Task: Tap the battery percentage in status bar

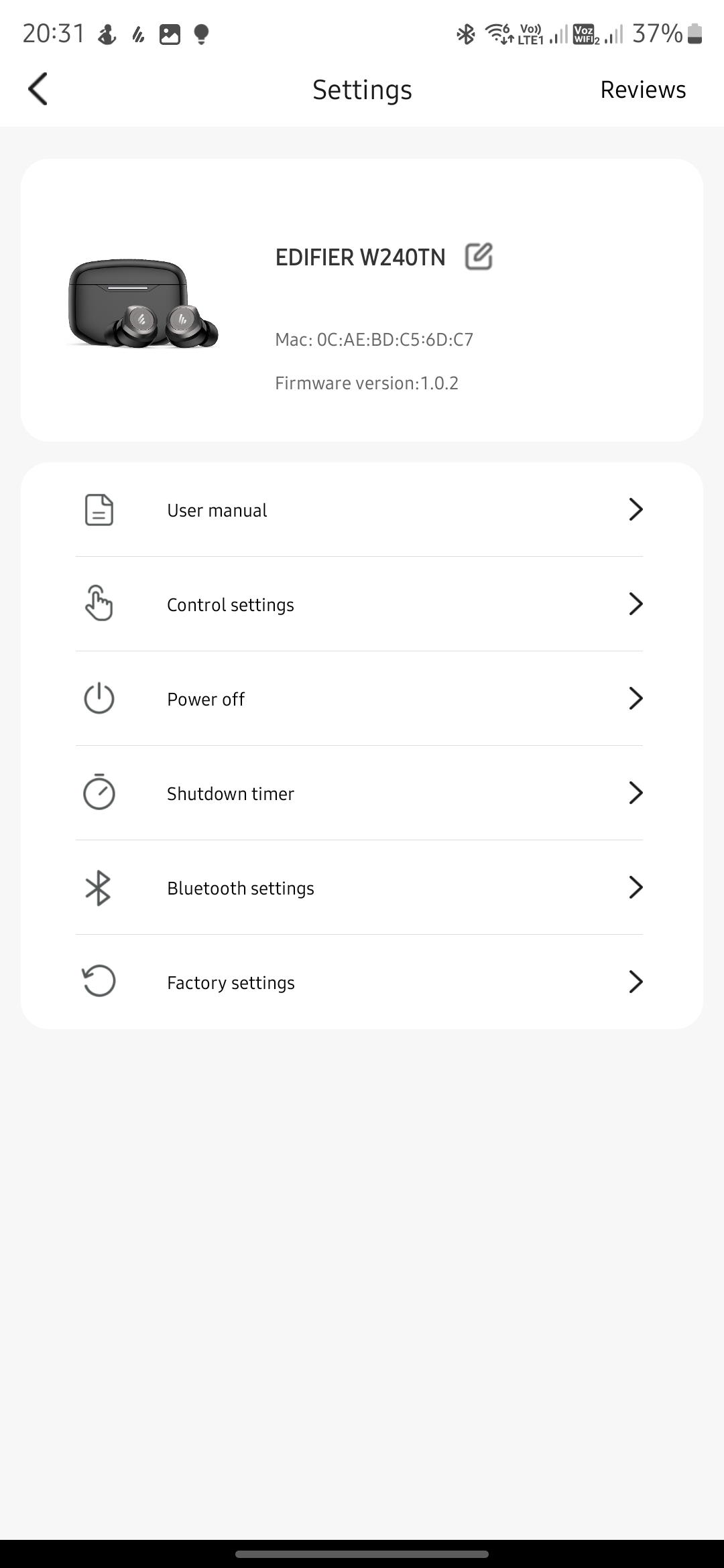Action: tap(657, 33)
